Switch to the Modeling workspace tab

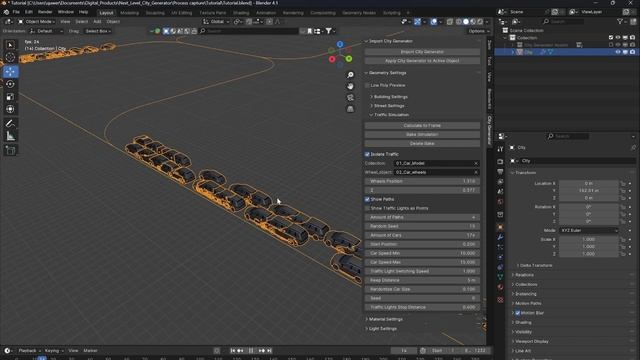tap(129, 13)
